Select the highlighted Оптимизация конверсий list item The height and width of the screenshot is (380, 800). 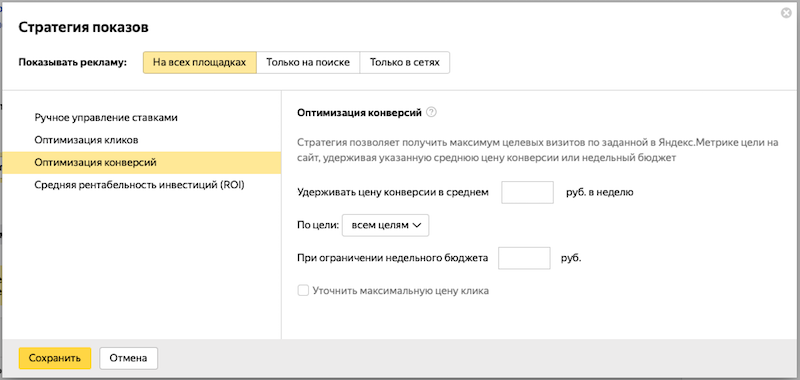(x=142, y=163)
